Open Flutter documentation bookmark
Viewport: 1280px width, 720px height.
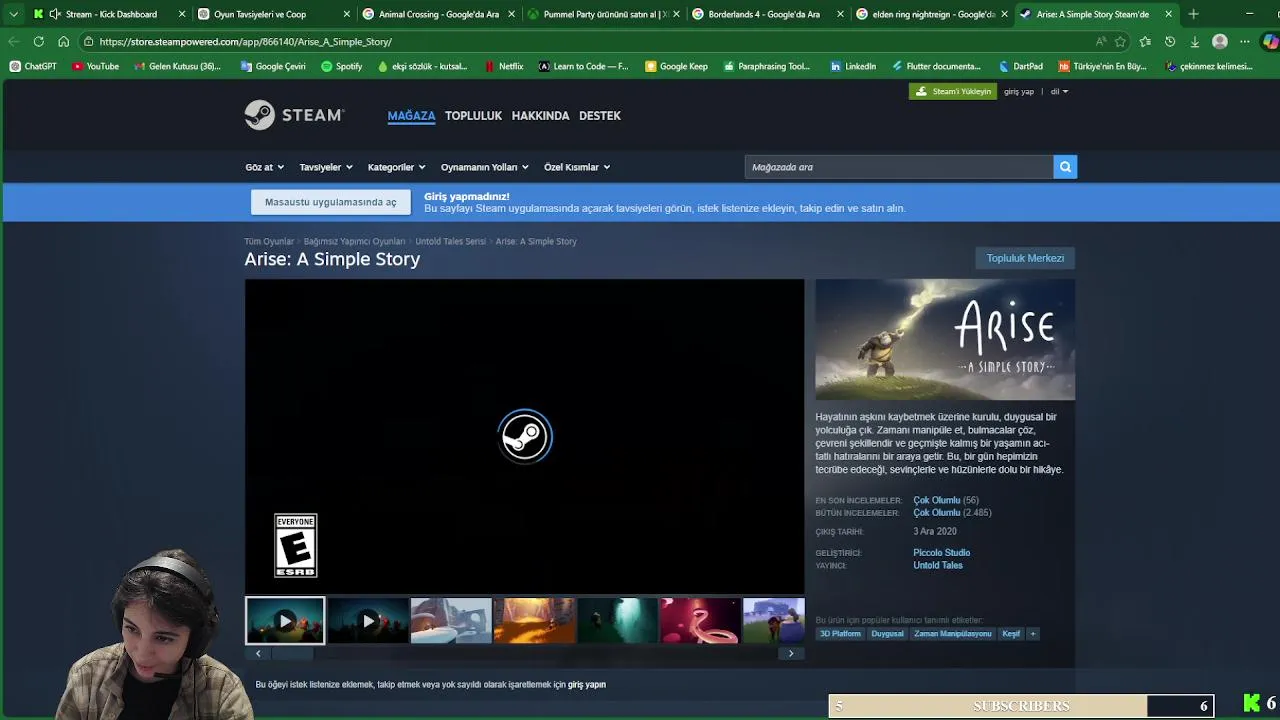tap(935, 66)
